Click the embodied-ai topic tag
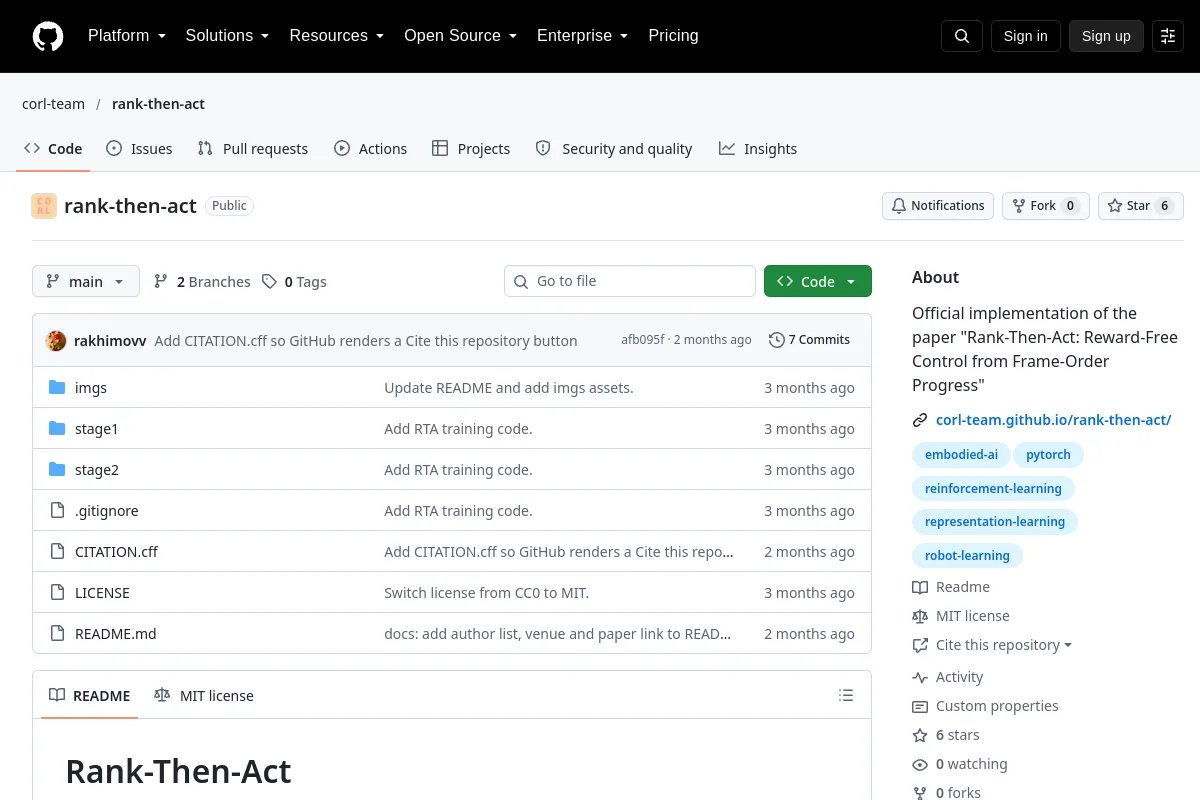Viewport: 1200px width, 800px height. [961, 454]
